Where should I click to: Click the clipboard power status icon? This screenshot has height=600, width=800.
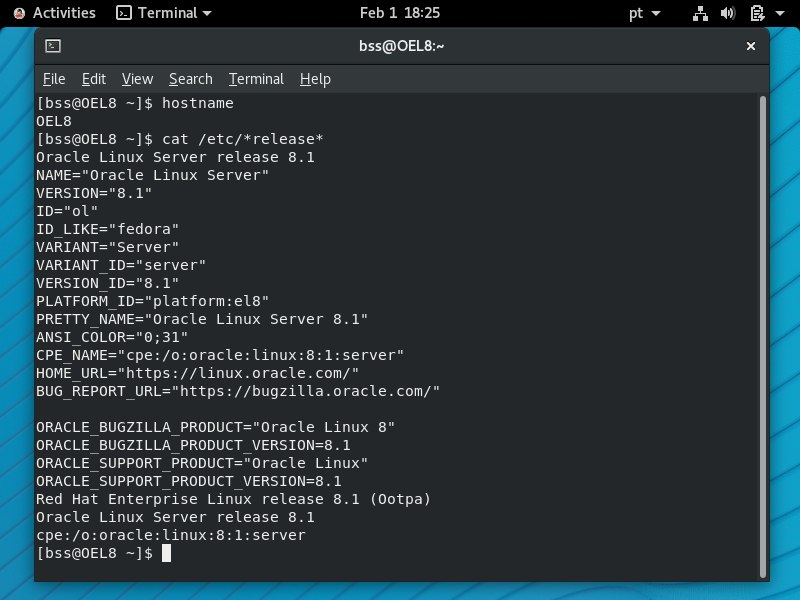click(x=757, y=13)
